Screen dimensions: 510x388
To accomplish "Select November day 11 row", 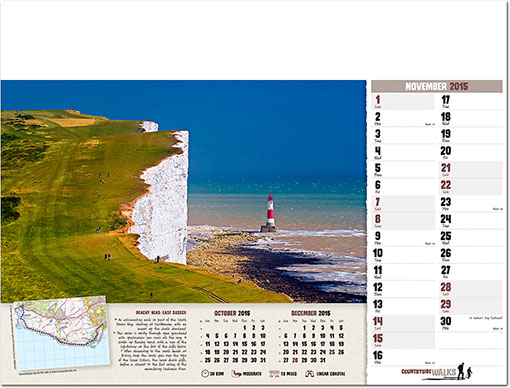I will [403, 271].
